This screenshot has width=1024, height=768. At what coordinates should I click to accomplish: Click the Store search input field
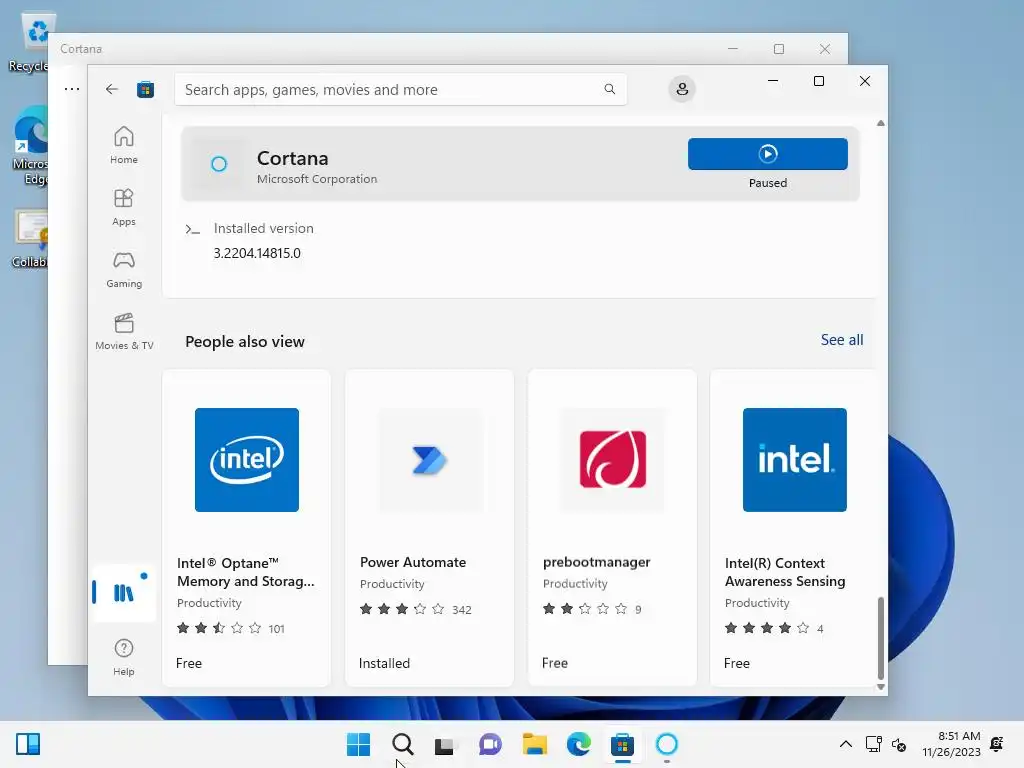[x=400, y=89]
